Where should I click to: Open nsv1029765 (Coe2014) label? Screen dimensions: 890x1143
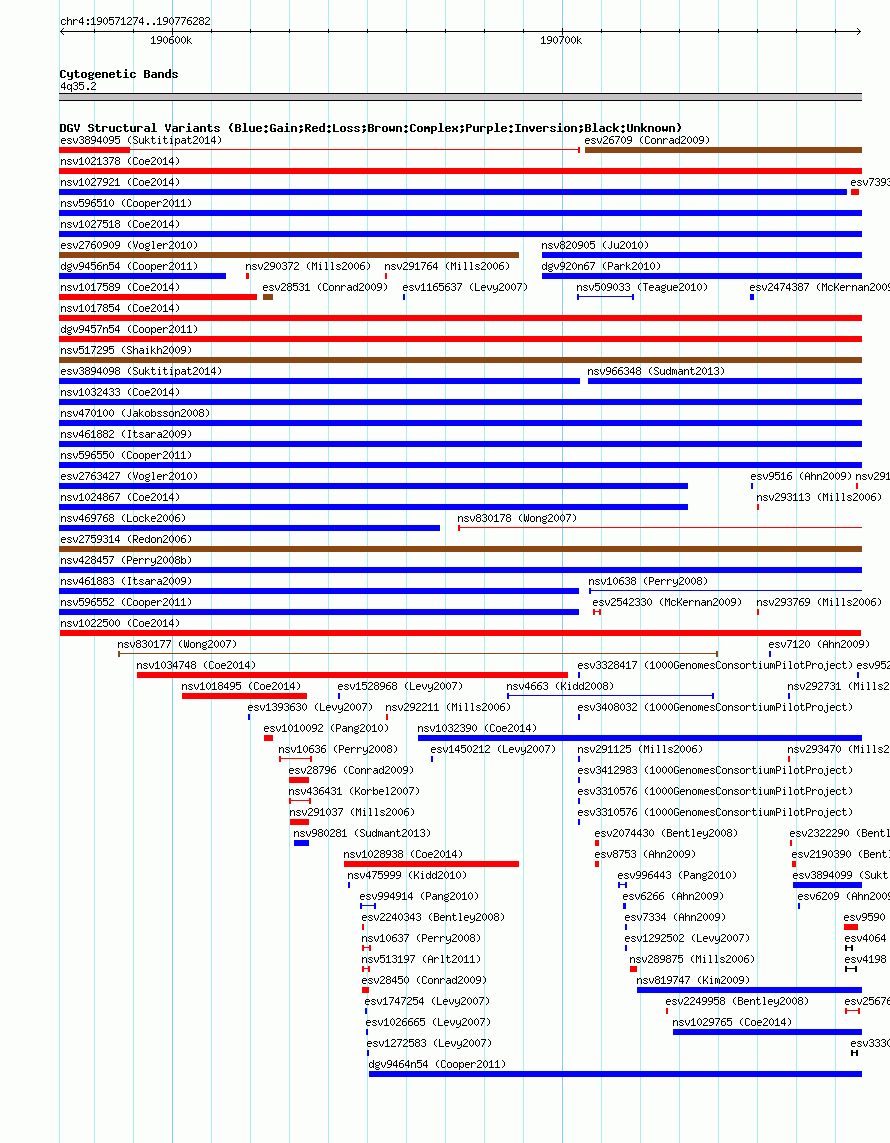pos(732,1023)
